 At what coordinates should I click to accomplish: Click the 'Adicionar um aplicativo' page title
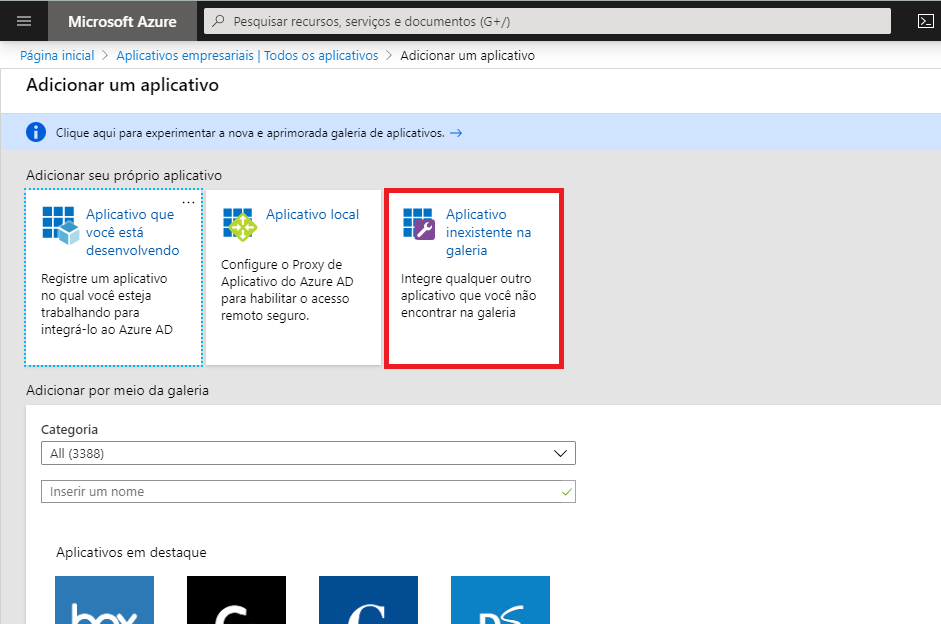click(122, 85)
